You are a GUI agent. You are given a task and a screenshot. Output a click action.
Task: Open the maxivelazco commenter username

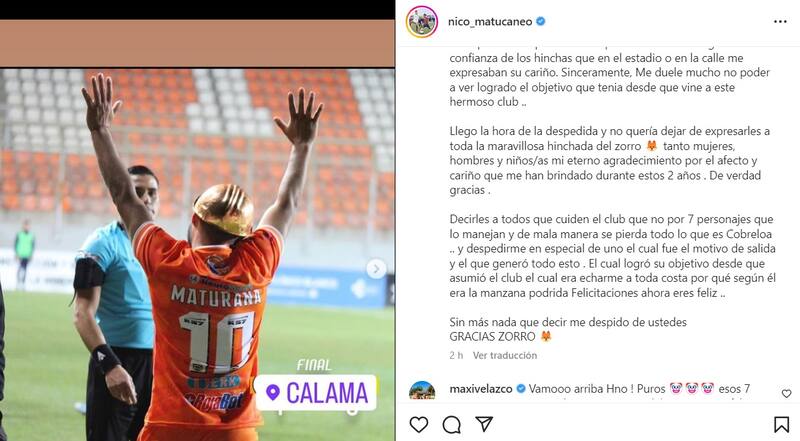(481, 389)
